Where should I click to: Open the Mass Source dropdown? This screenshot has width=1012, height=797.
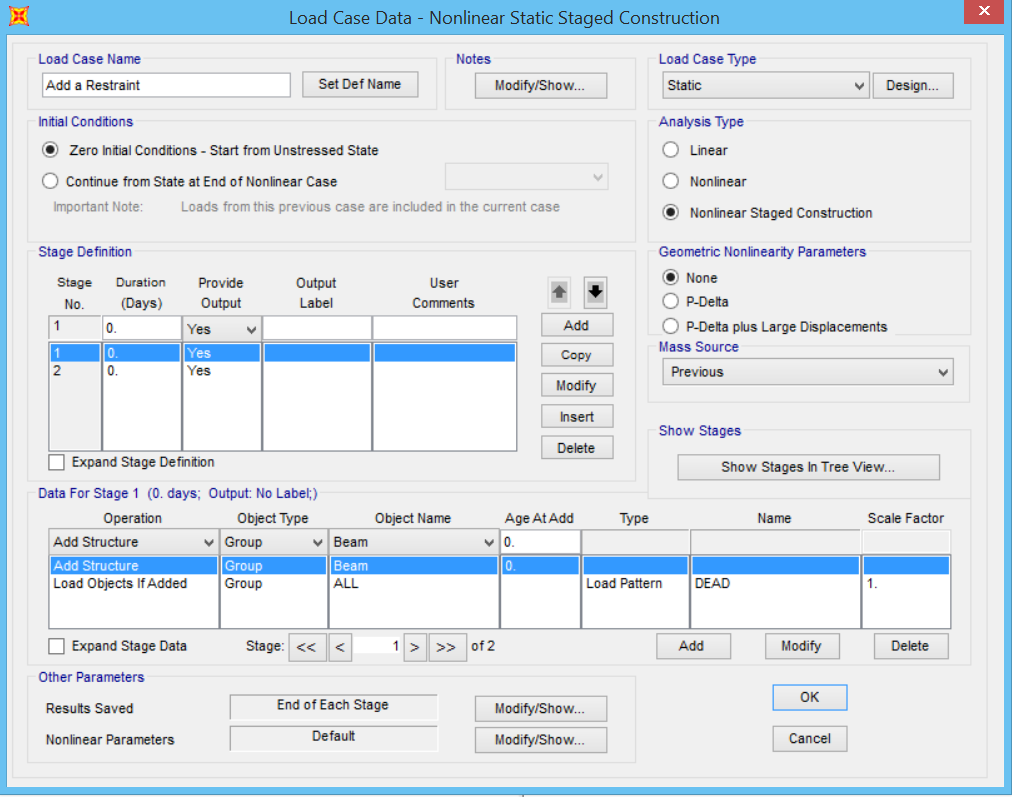point(943,372)
